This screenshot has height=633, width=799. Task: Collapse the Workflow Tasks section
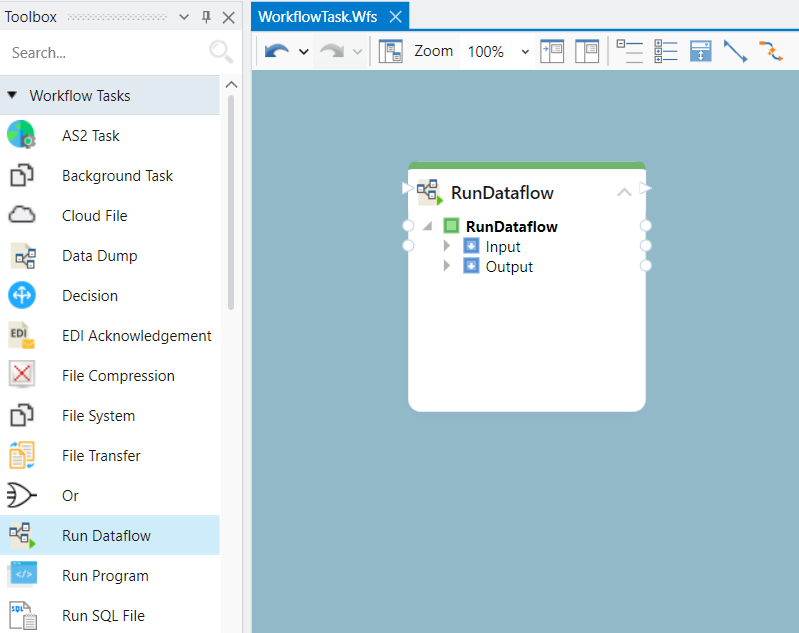12,96
